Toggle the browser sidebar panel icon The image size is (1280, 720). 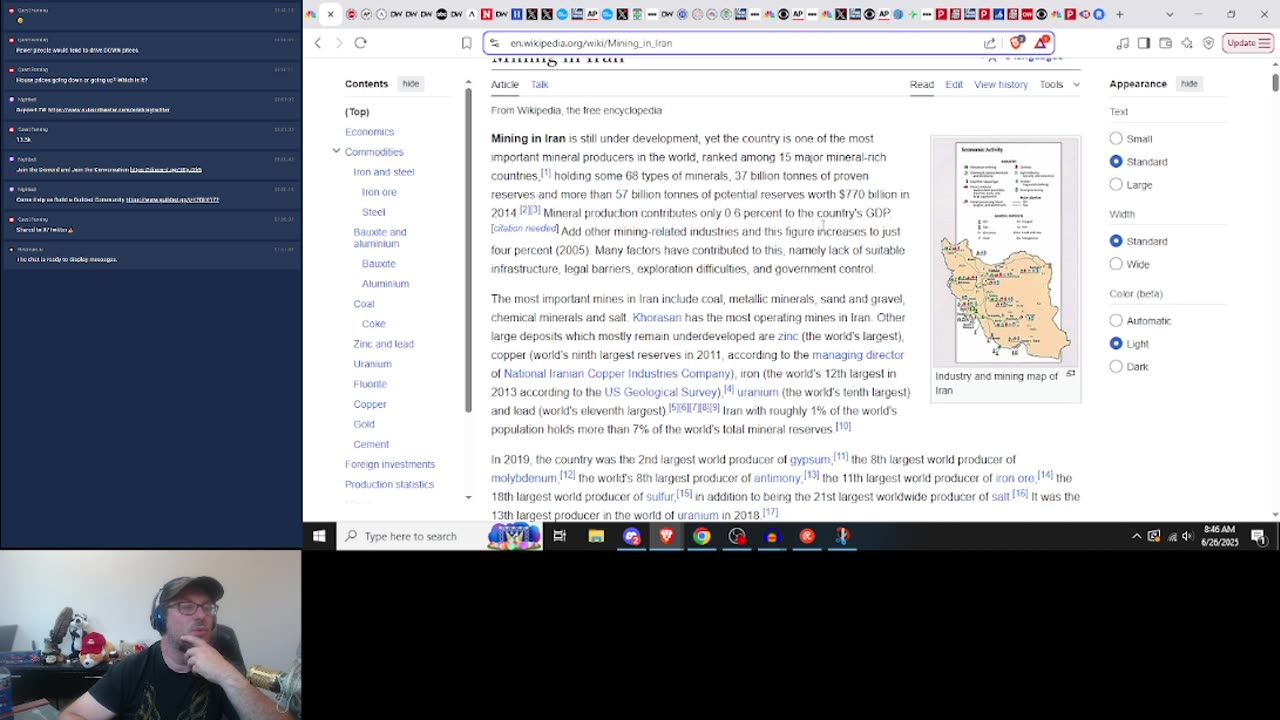pos(1144,43)
